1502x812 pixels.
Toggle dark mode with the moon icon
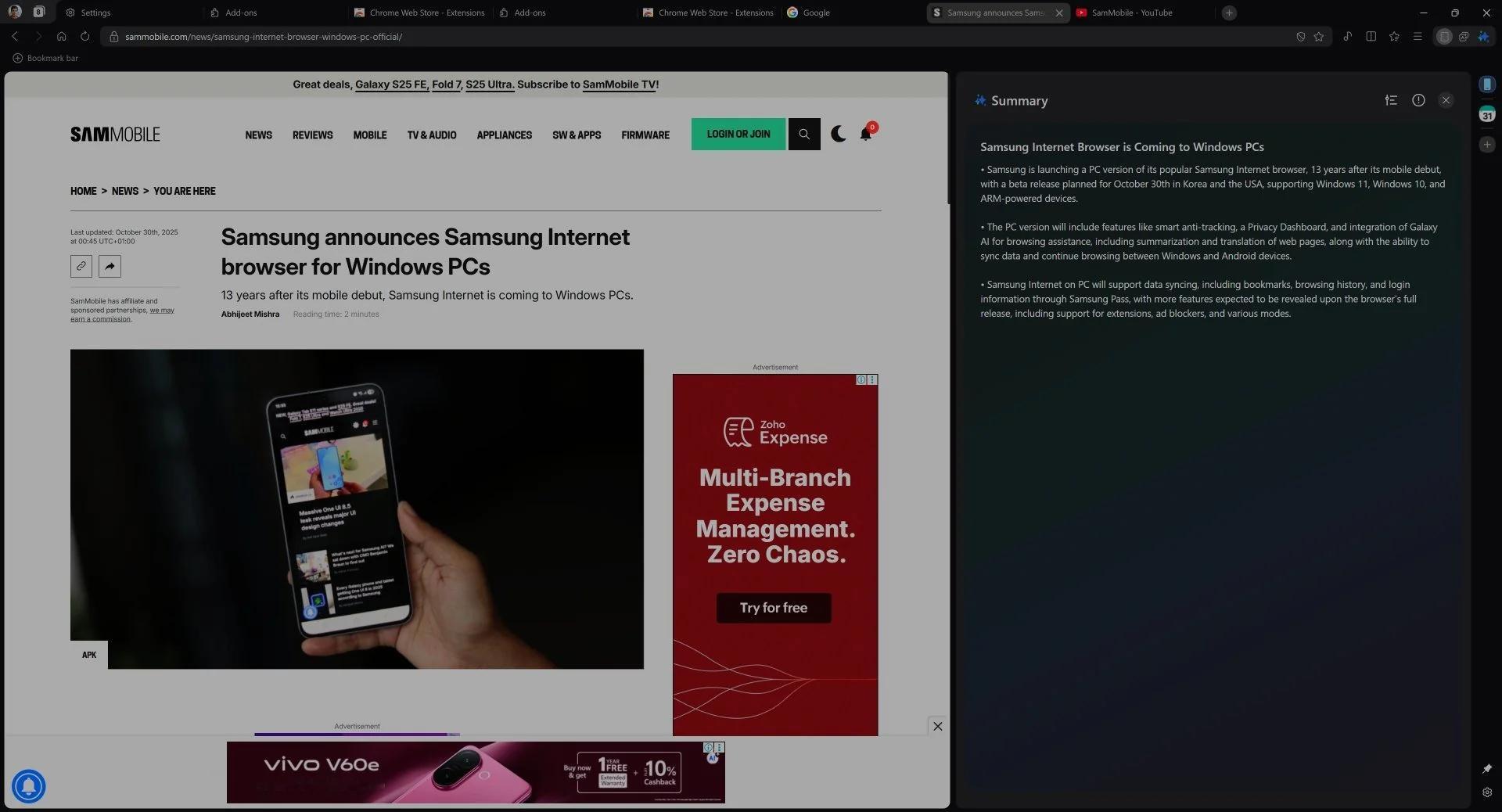pos(838,134)
